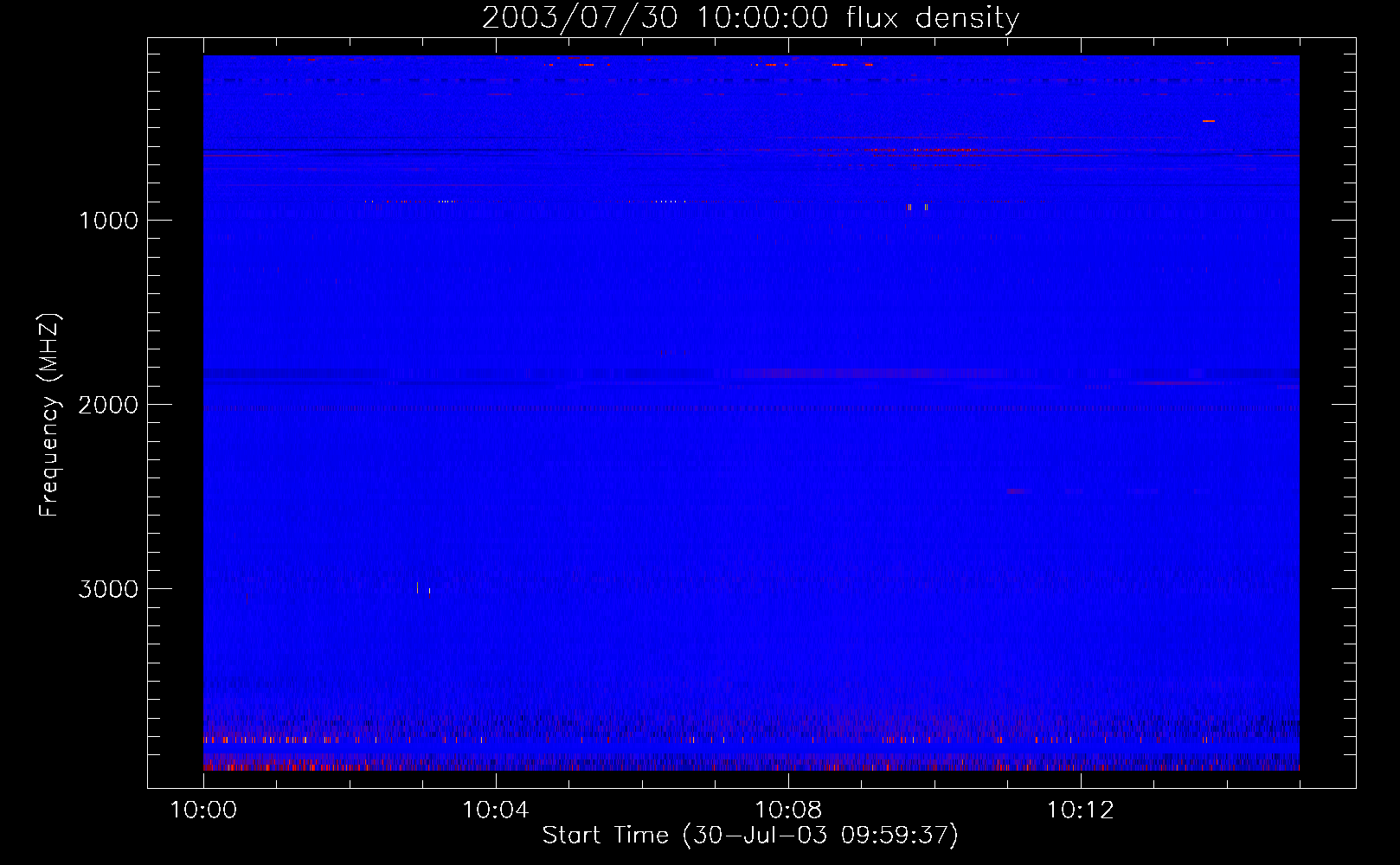Select the 3000 frequency tick label

coord(108,589)
